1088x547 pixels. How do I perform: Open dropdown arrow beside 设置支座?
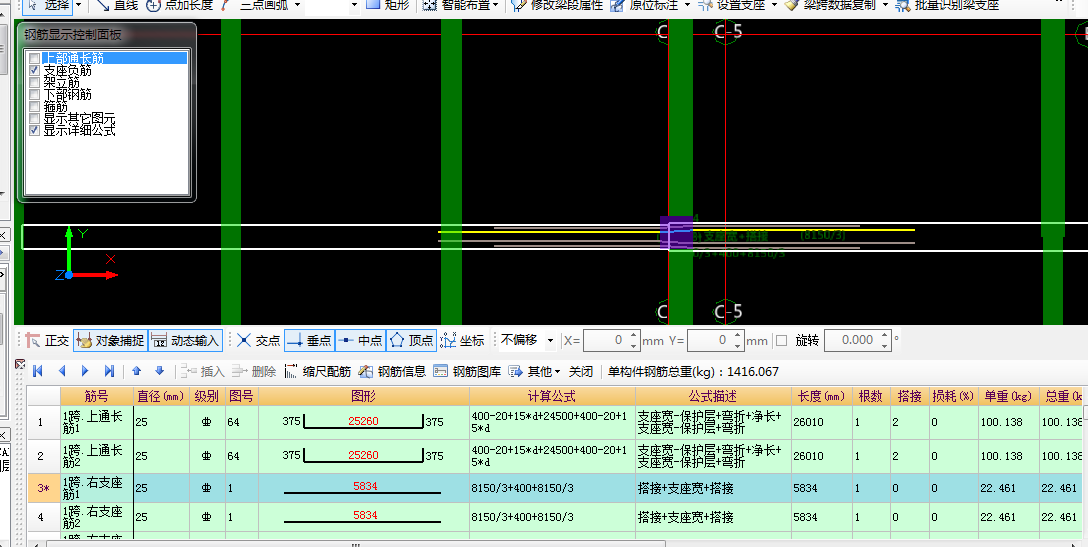coord(774,5)
